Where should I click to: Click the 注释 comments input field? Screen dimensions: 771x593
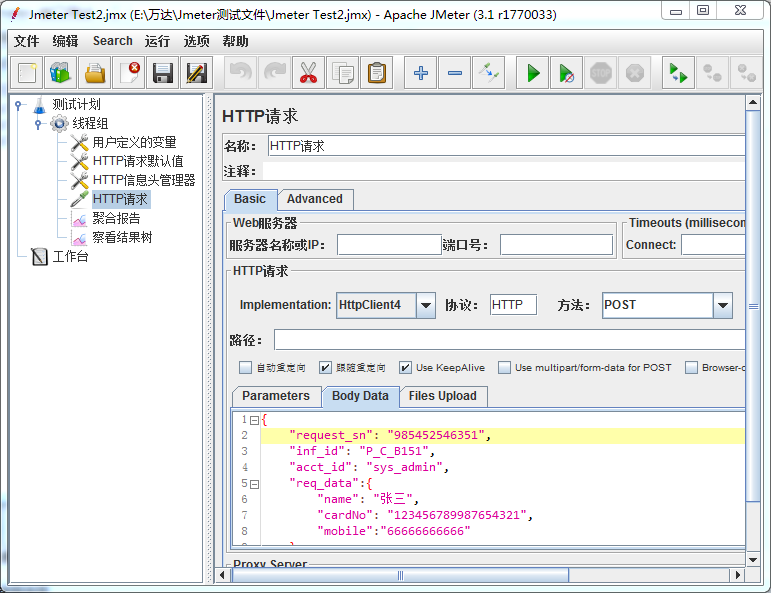tap(504, 171)
